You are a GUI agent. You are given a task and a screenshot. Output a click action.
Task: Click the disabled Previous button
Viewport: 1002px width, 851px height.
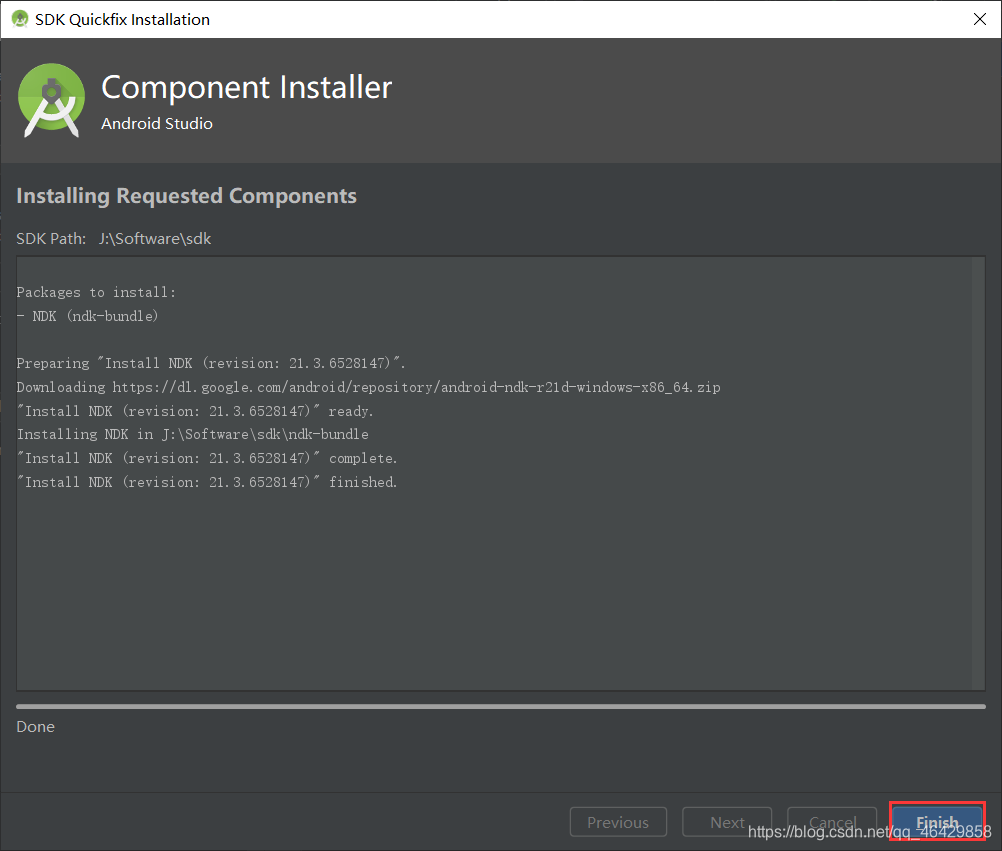(x=618, y=822)
